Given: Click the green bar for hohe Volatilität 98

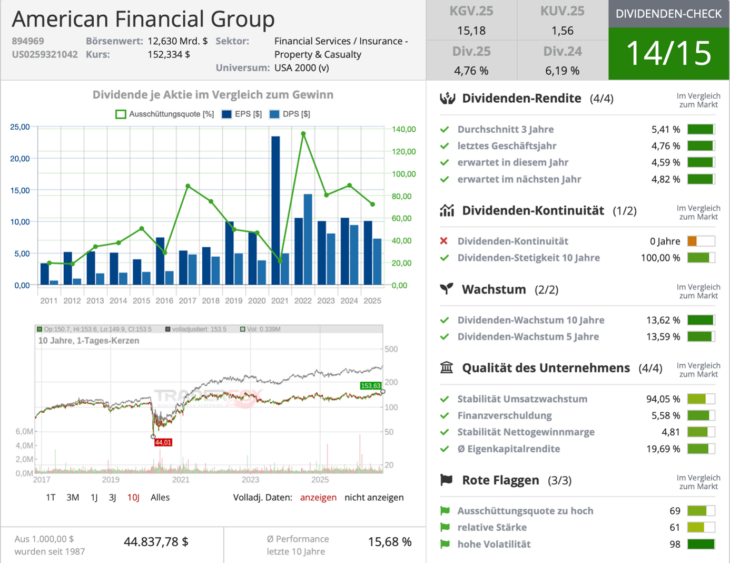Looking at the screenshot, I should (x=701, y=544).
